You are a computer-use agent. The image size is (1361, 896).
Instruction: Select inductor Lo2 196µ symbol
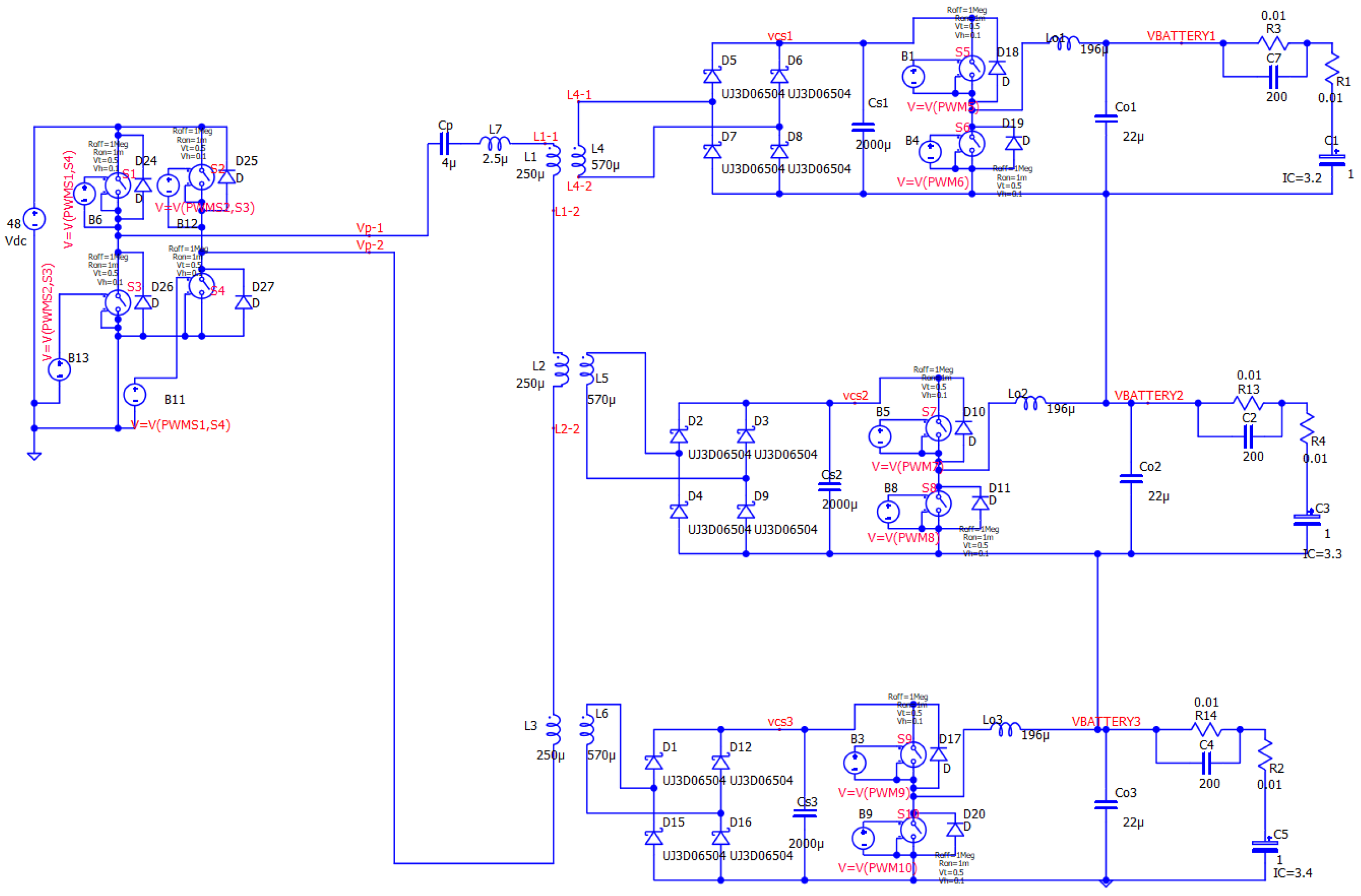coord(1032,403)
